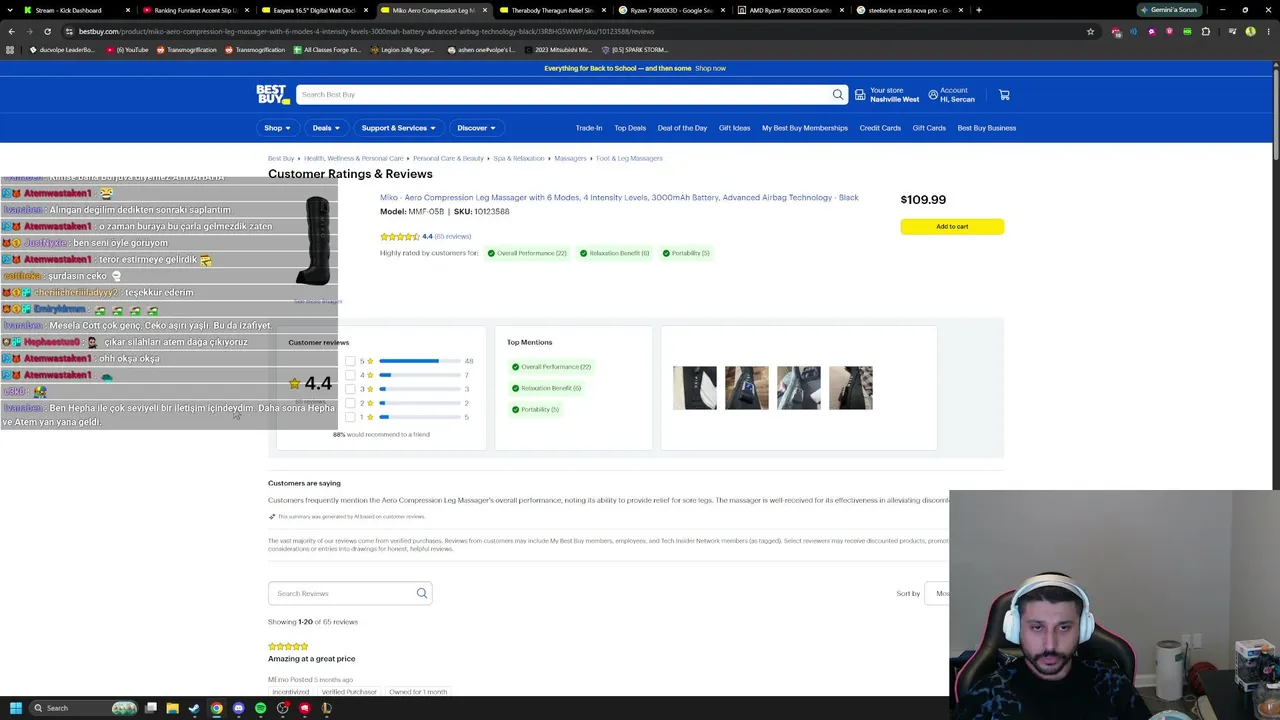The height and width of the screenshot is (720, 1280).
Task: Expand the Shop dropdown menu
Action: (277, 128)
